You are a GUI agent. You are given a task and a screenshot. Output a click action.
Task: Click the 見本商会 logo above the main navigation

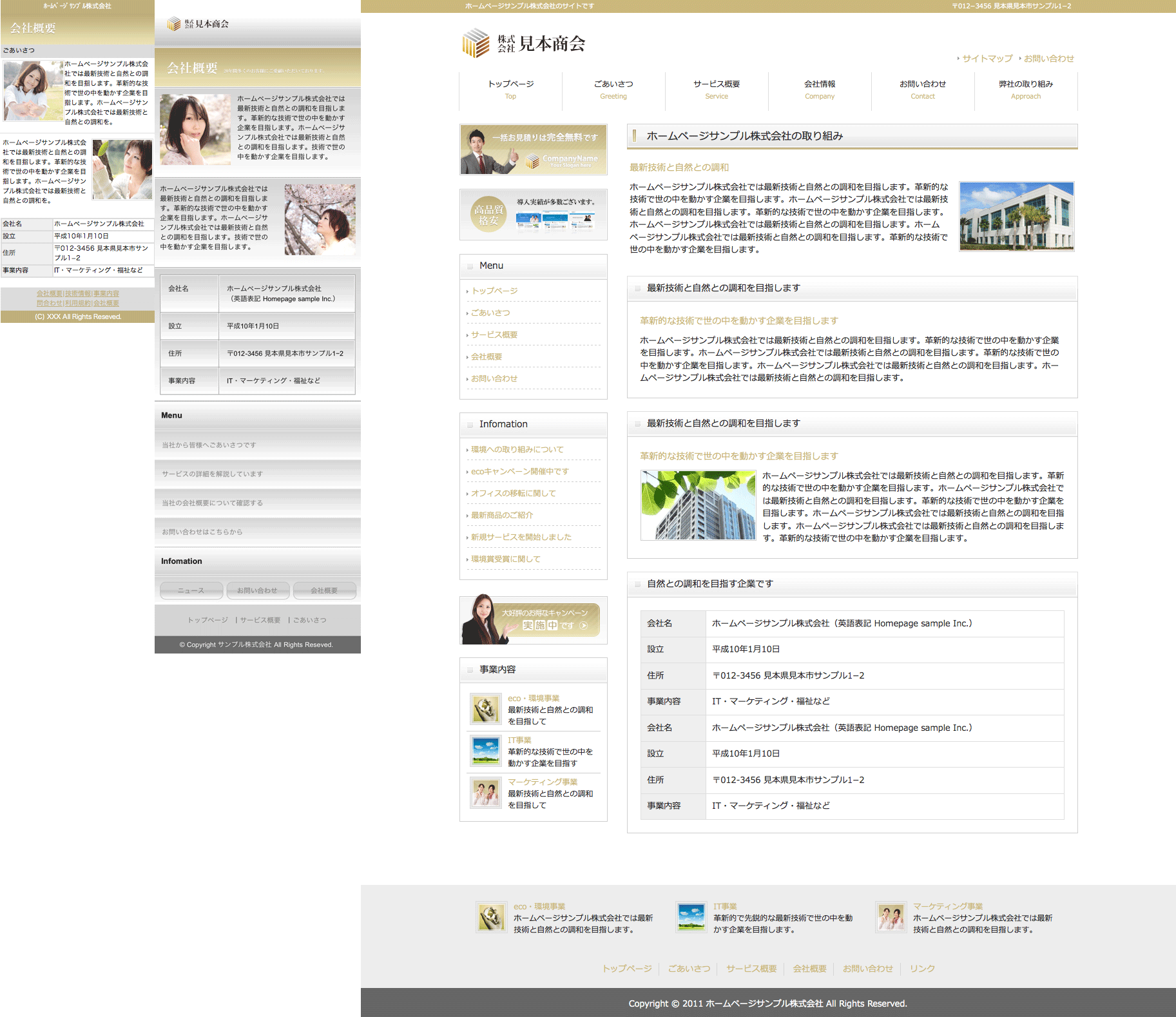(x=523, y=43)
